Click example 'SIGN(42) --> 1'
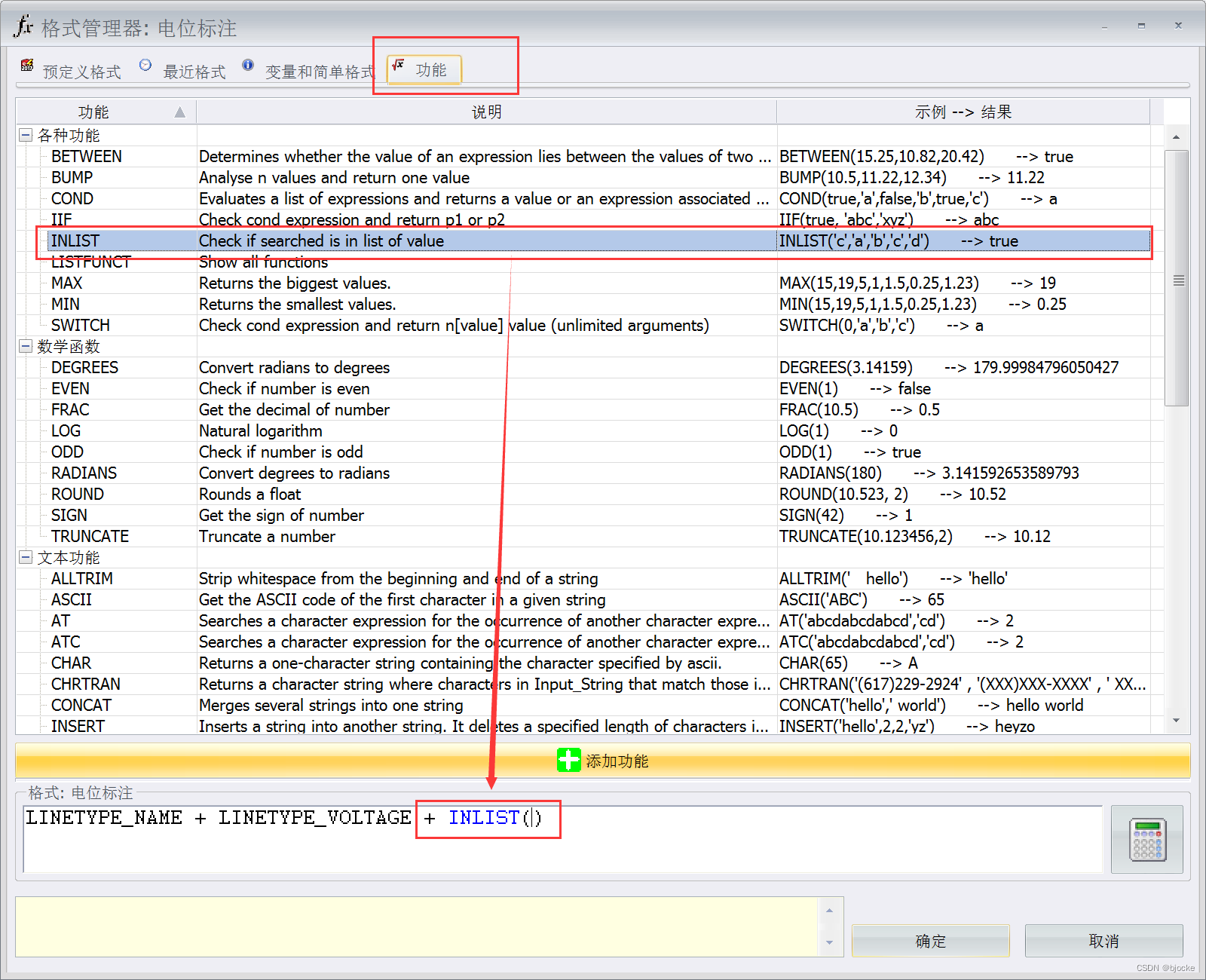Viewport: 1206px width, 980px height. tap(846, 515)
